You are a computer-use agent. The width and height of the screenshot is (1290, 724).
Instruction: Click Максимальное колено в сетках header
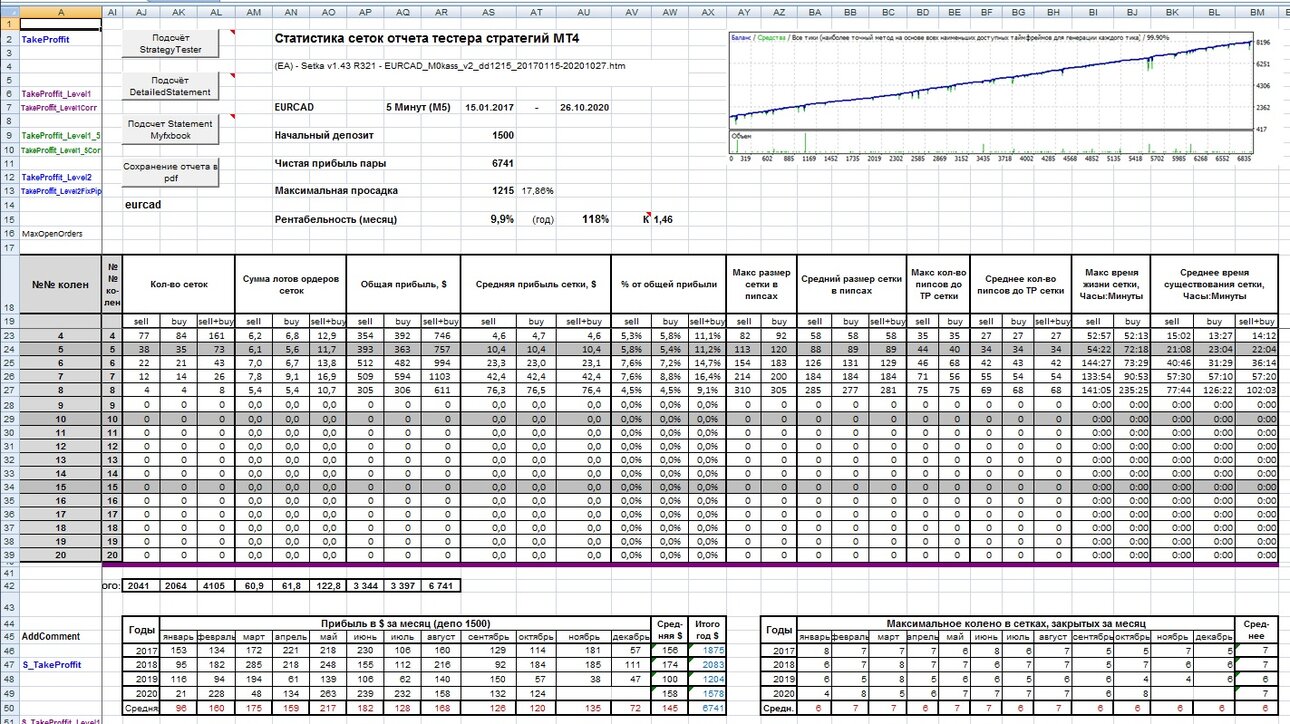coord(1017,623)
